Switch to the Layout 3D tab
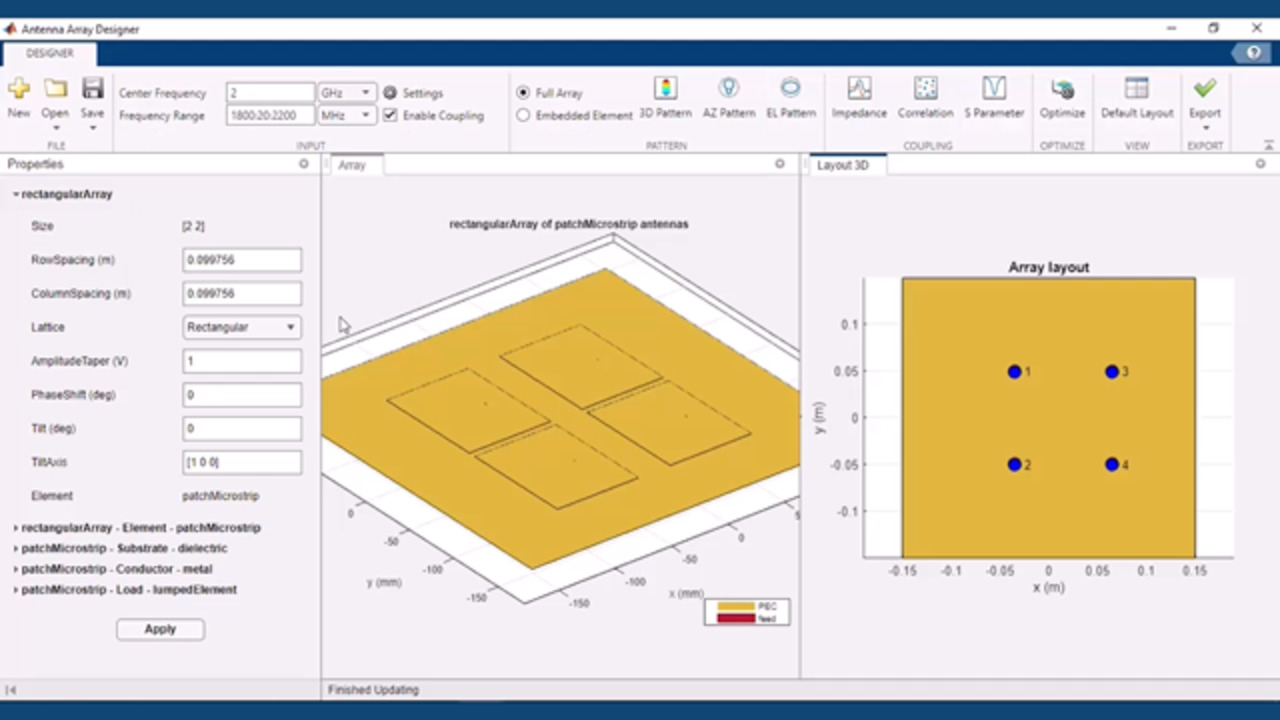Viewport: 1280px width, 720px height. [x=842, y=165]
